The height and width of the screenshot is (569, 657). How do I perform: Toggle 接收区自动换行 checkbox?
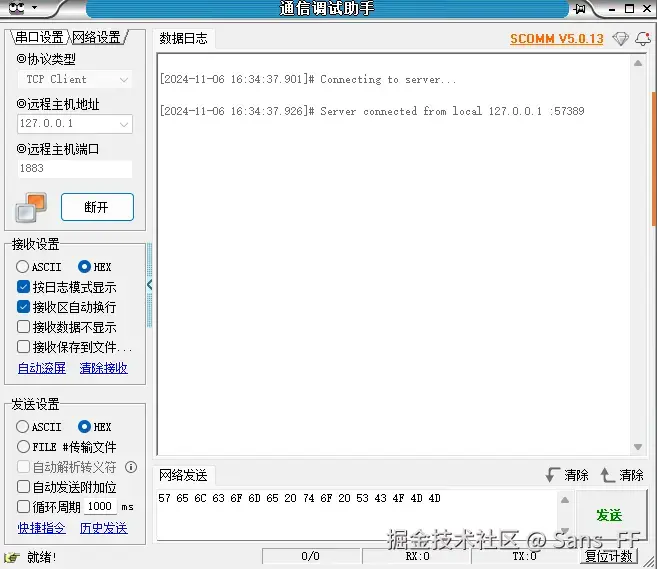[x=23, y=307]
